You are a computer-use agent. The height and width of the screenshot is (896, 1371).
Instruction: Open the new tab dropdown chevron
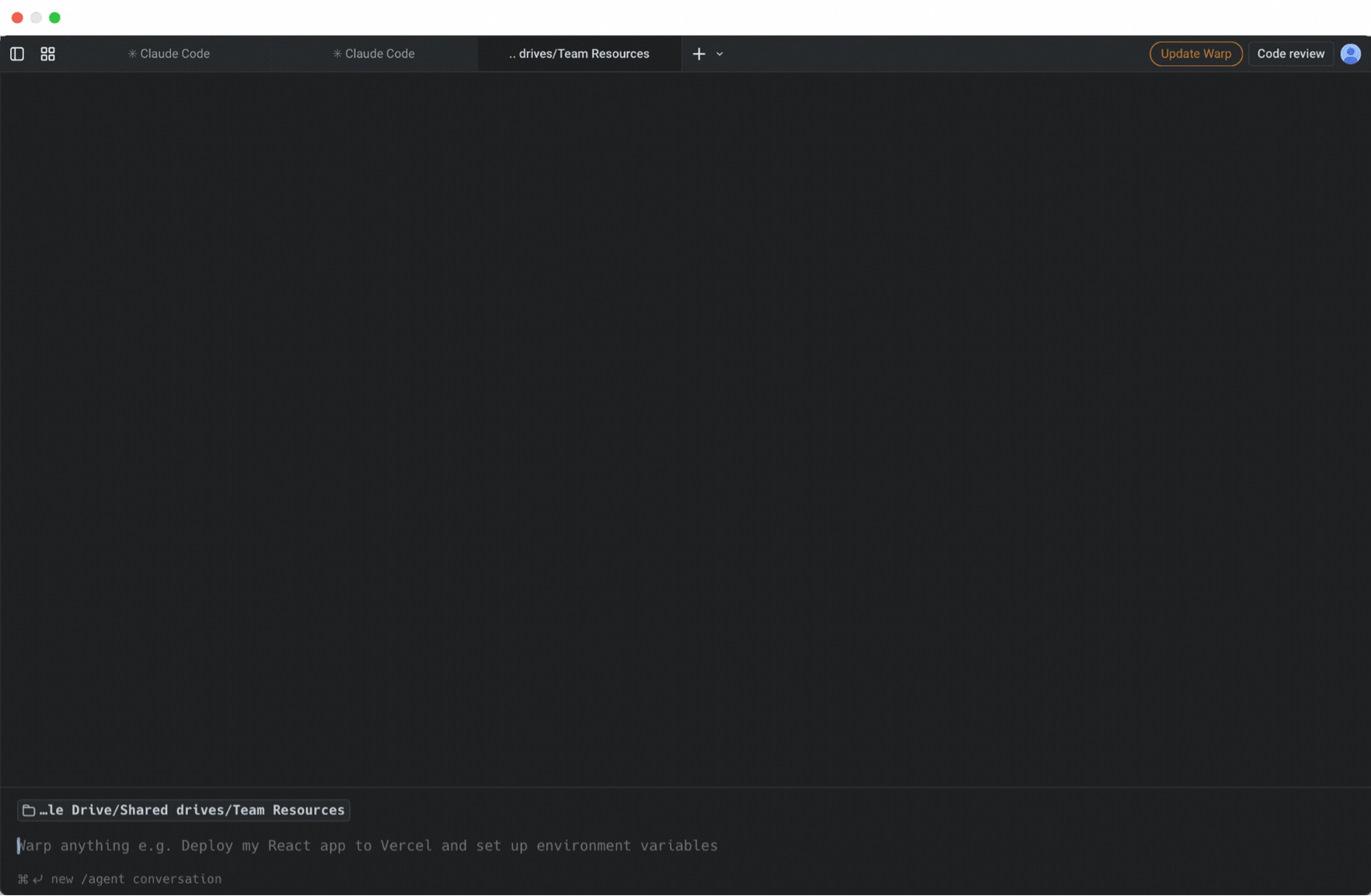click(x=720, y=54)
